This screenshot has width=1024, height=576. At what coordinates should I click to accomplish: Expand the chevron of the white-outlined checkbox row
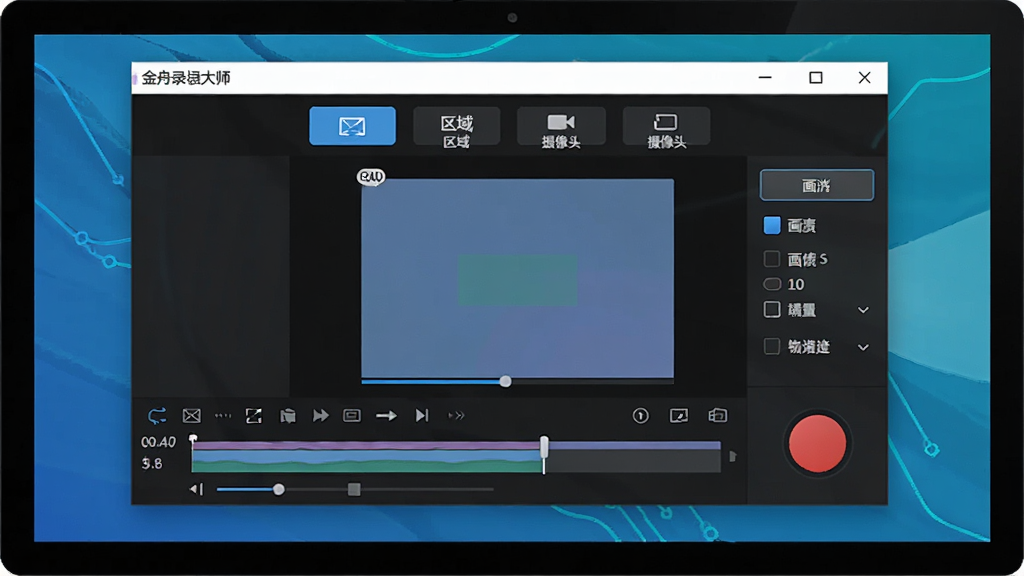(x=863, y=310)
